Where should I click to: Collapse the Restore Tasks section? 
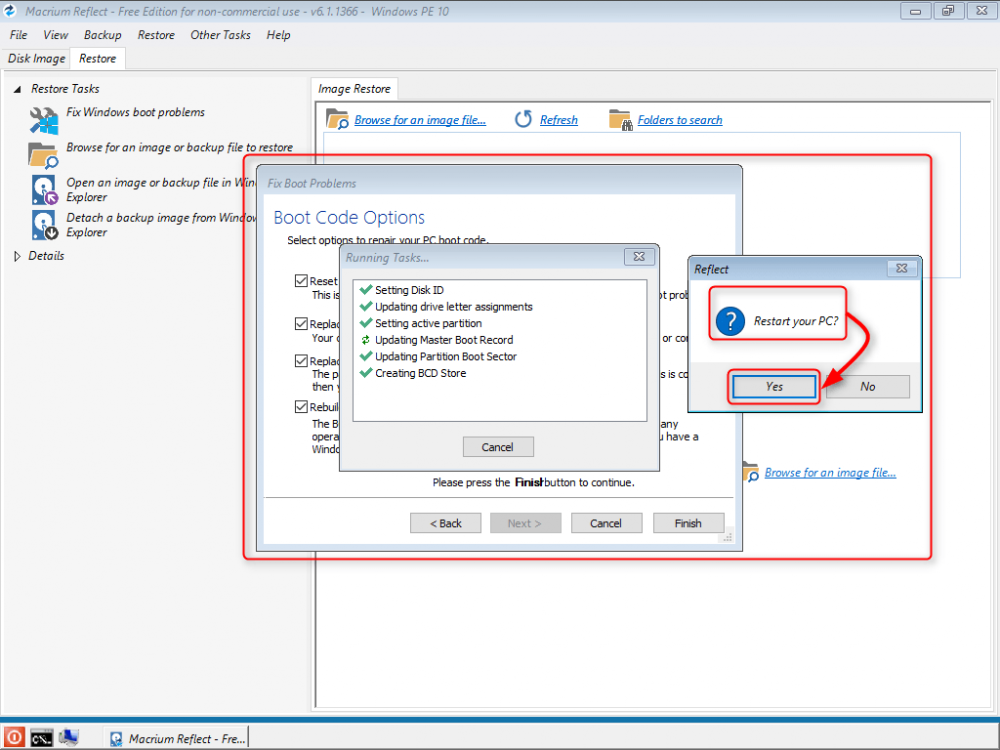pos(17,89)
